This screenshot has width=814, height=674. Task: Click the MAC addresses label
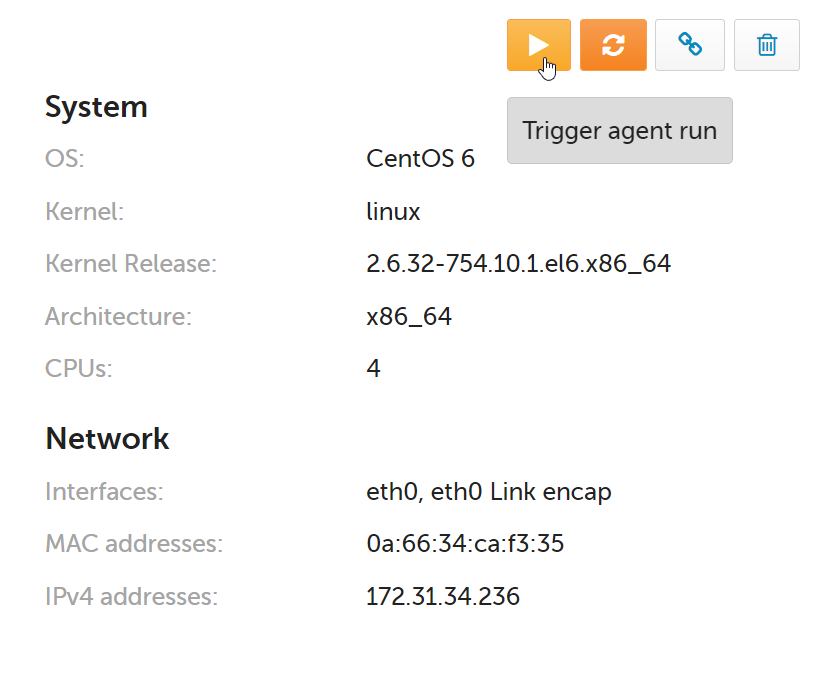134,544
